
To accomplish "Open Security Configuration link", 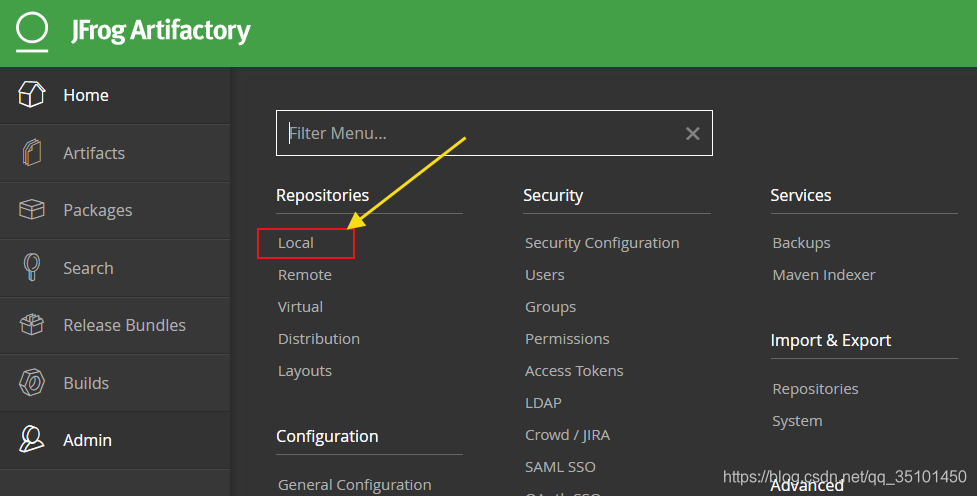I will 602,243.
